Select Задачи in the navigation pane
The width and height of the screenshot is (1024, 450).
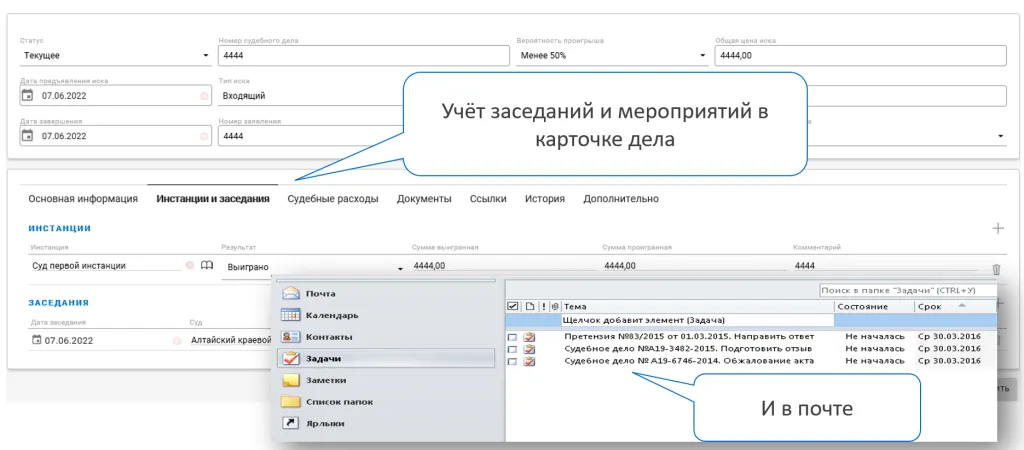click(386, 359)
